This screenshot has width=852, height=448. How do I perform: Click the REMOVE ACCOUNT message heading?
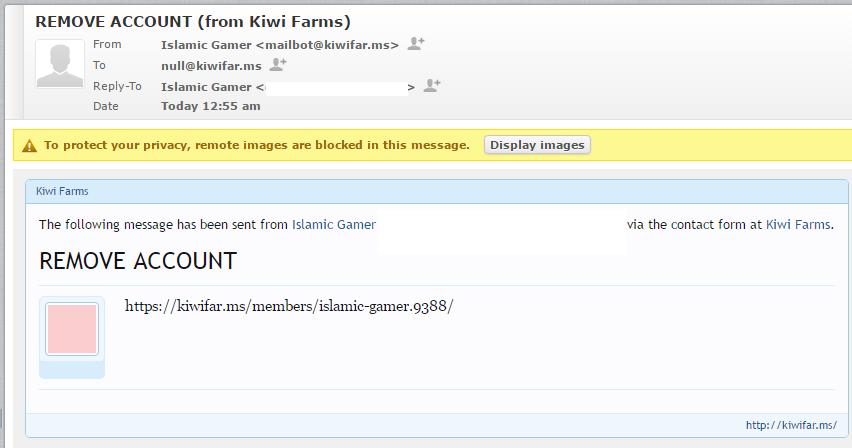click(x=138, y=261)
